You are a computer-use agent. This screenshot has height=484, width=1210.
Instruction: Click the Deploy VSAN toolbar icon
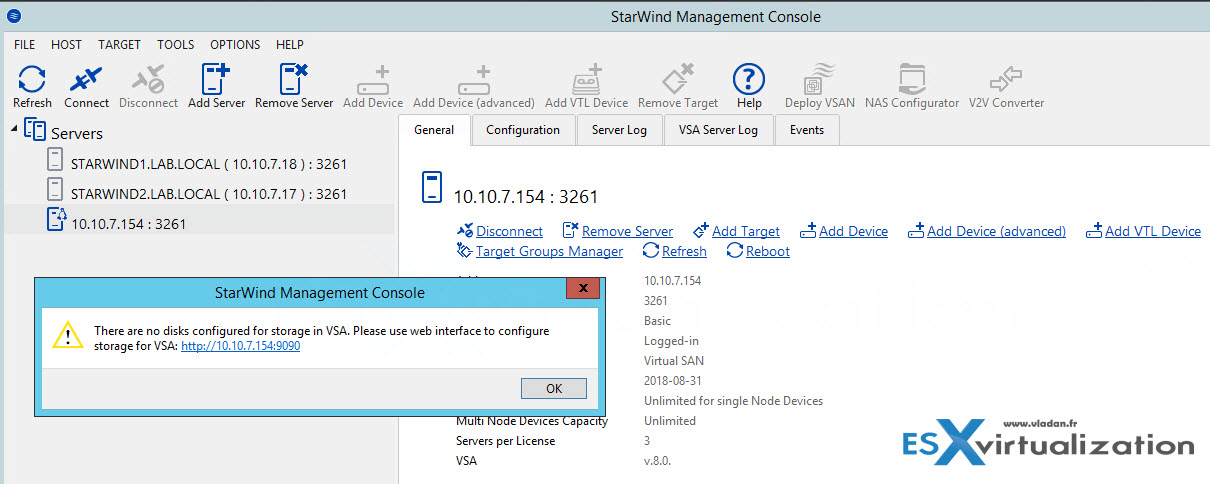(817, 79)
